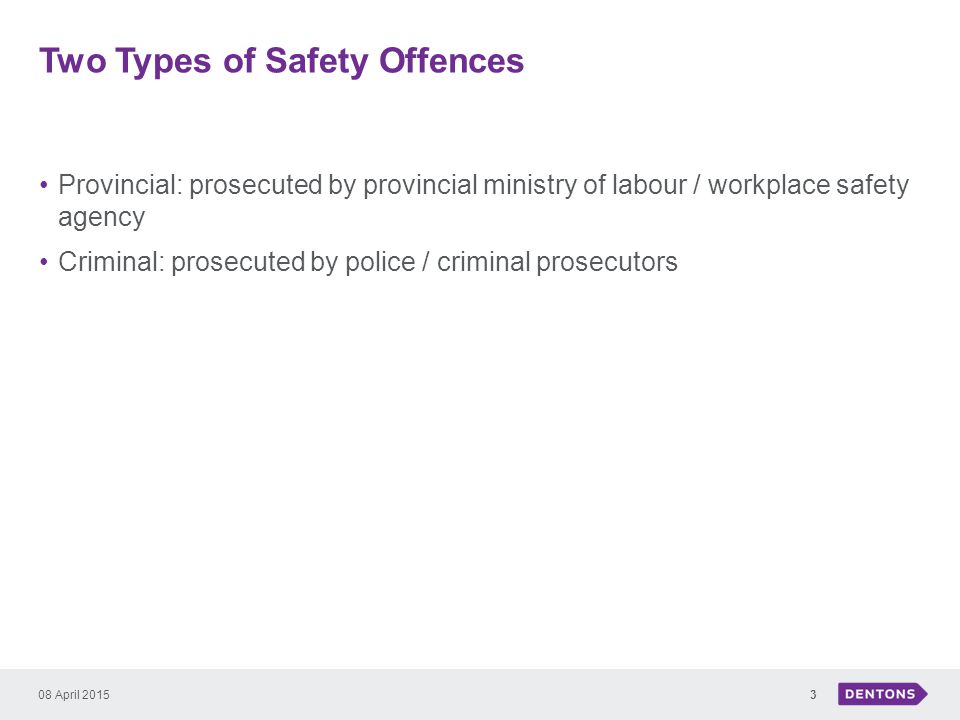Viewport: 960px width, 720px height.
Task: Click the word Offences in the title
Action: 452,60
